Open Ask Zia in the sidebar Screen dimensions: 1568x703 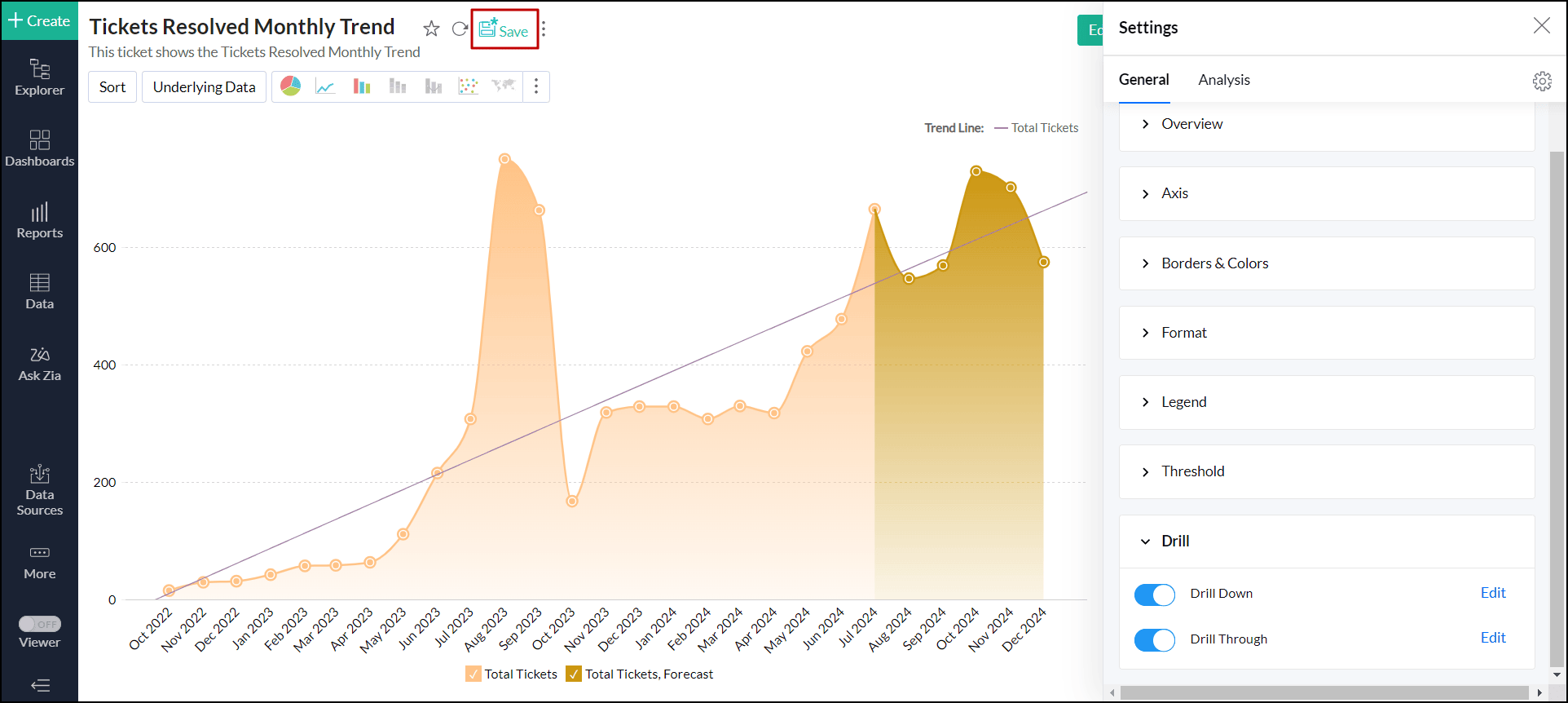click(39, 364)
